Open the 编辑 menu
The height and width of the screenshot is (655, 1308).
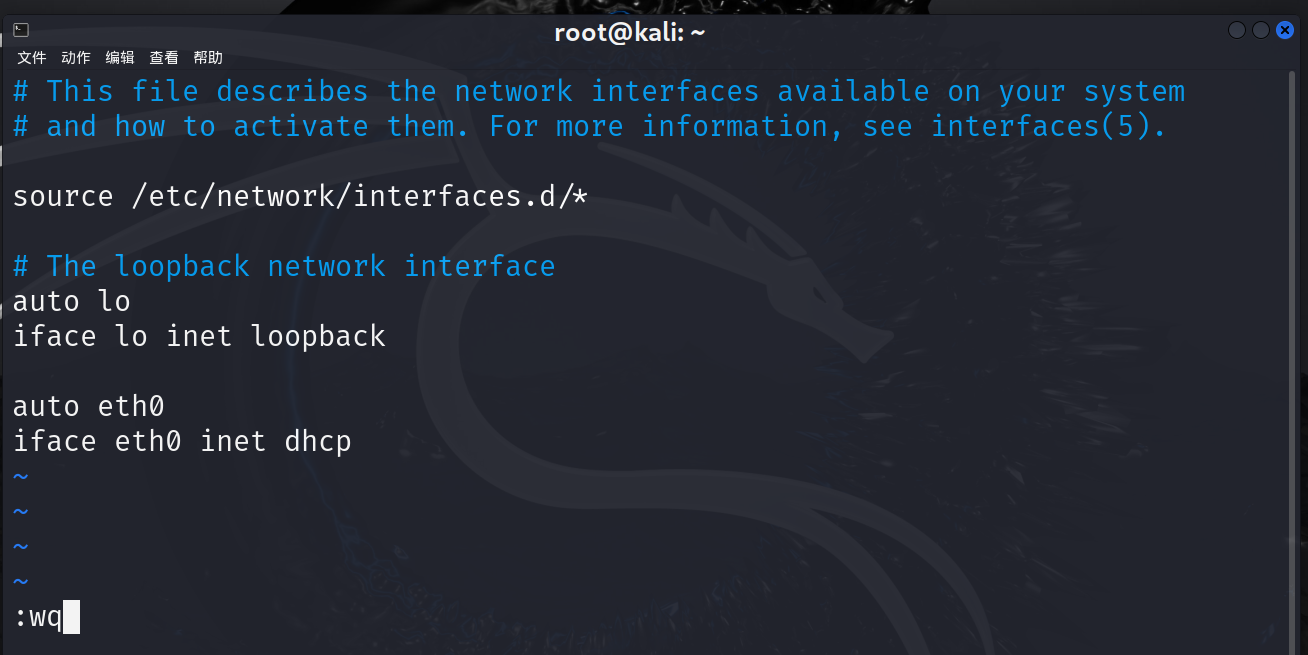pos(120,58)
